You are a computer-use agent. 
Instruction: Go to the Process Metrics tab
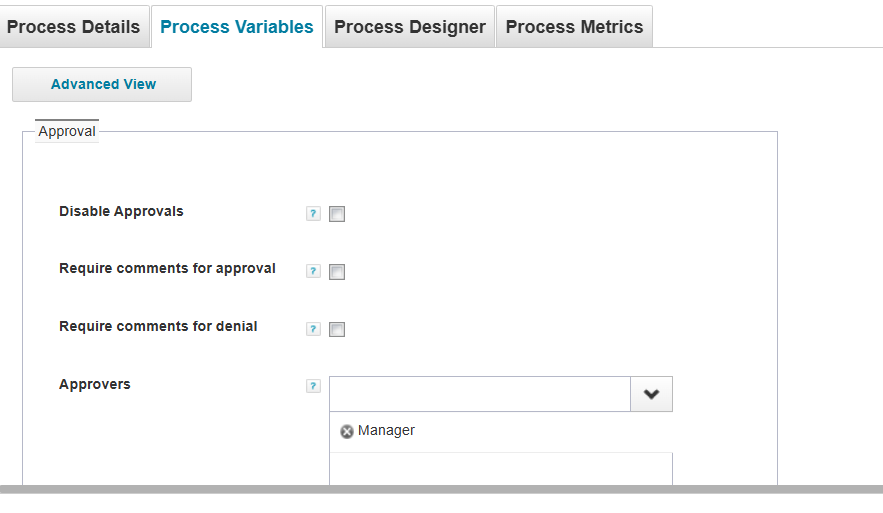click(574, 27)
